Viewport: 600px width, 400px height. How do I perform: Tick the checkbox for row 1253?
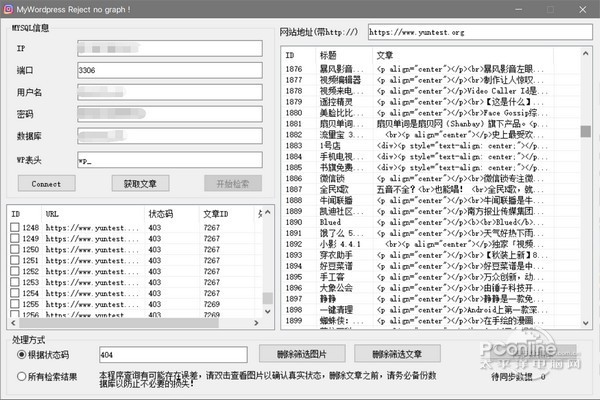pyautogui.click(x=15, y=282)
